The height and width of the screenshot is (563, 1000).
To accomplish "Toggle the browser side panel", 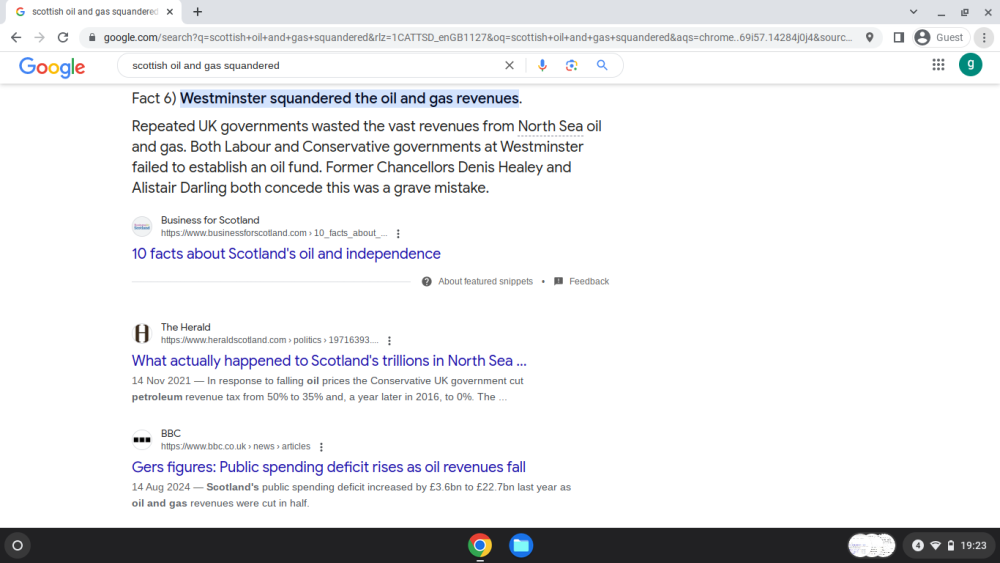I will click(x=899, y=38).
